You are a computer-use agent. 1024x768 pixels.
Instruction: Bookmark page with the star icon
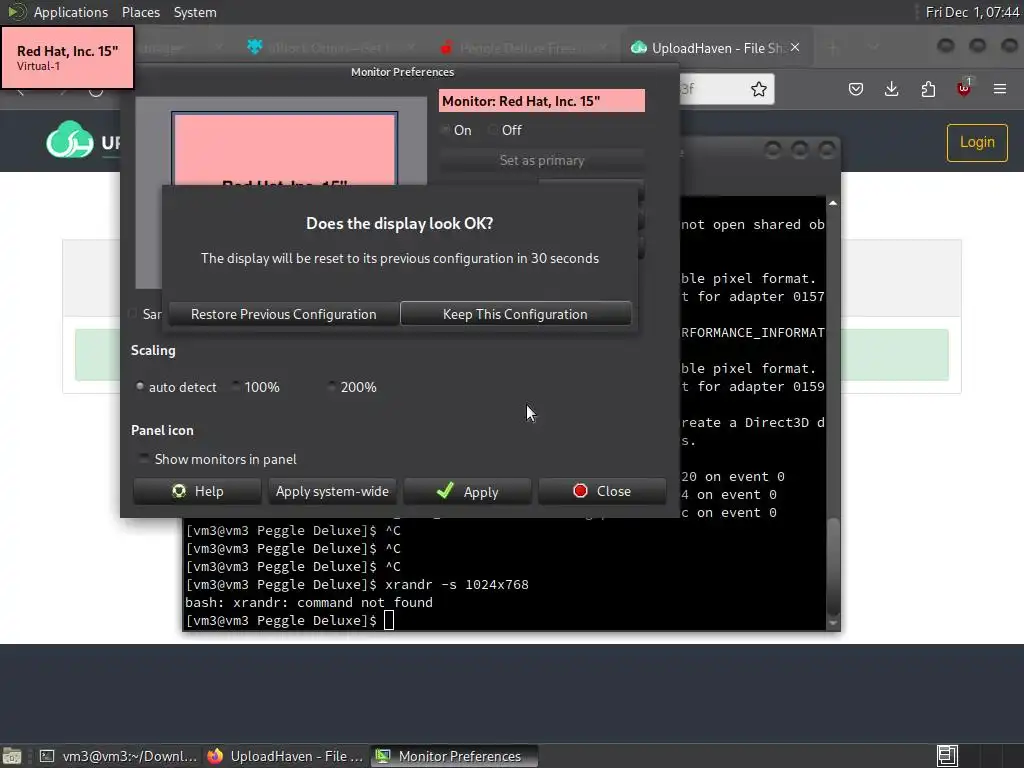[x=758, y=89]
